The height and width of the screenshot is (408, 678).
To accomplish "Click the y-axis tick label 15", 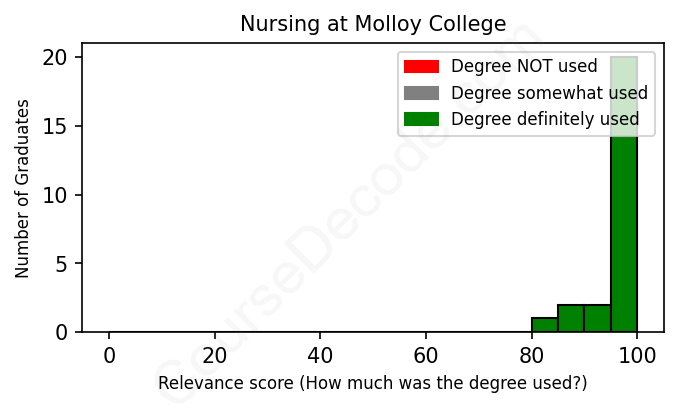I will tap(56, 126).
